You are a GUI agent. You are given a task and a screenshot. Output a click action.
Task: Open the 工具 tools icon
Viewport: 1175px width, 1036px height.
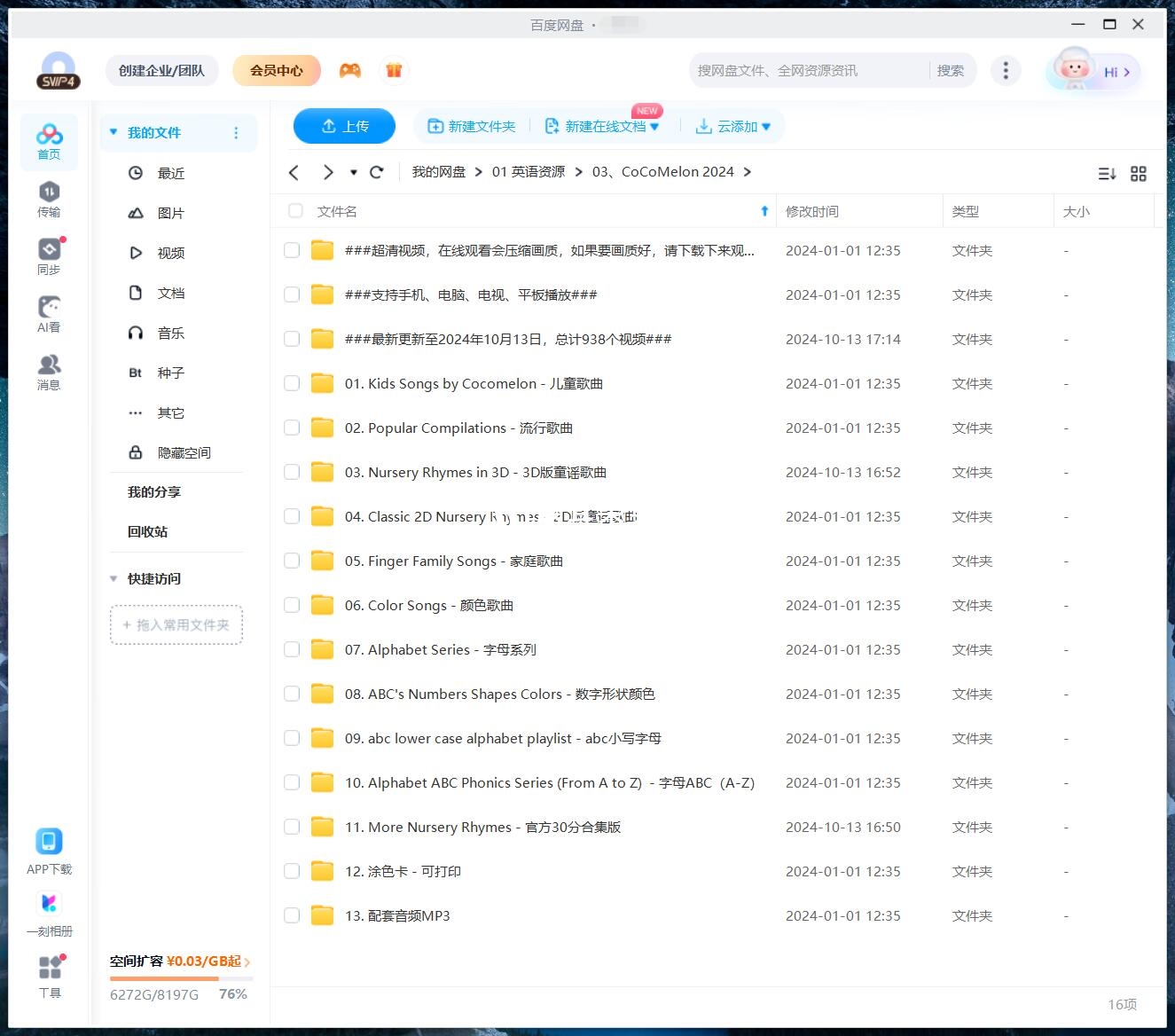50,967
